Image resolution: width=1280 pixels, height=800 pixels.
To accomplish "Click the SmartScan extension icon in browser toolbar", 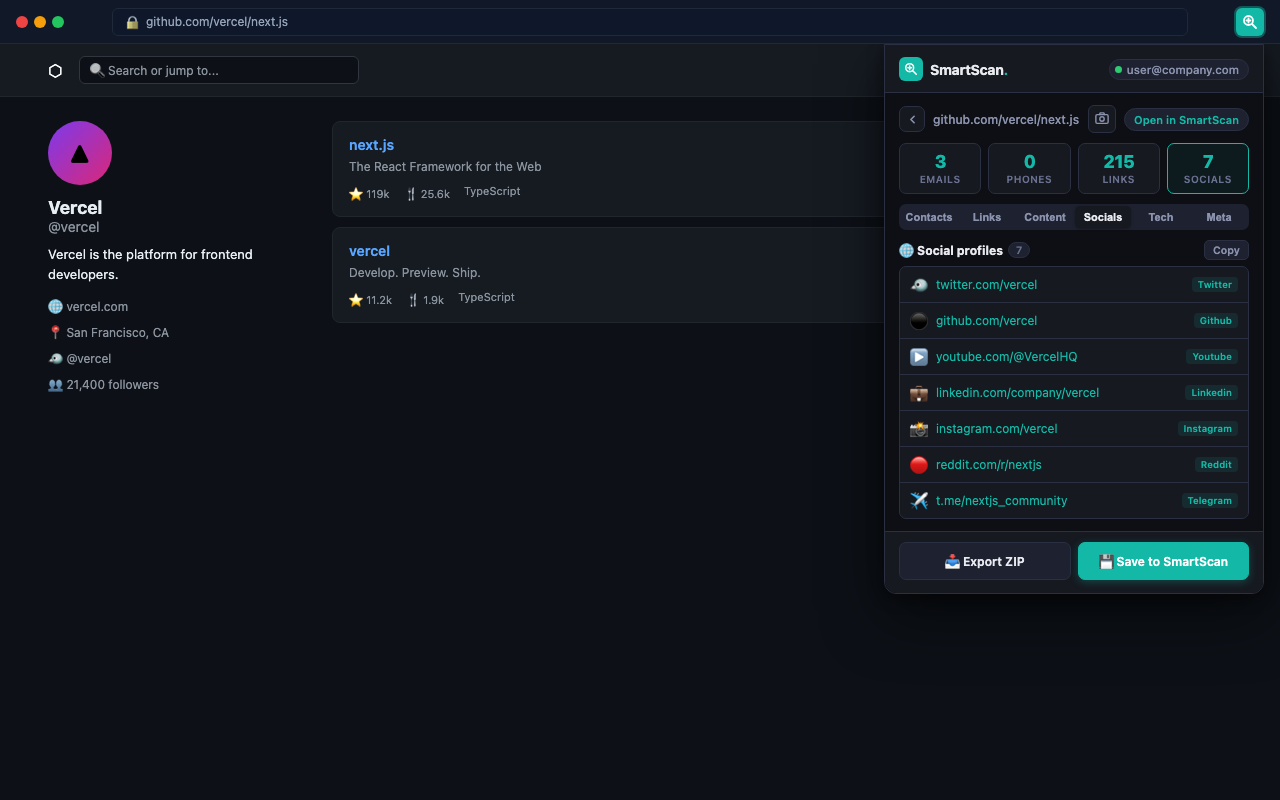I will pos(1250,22).
